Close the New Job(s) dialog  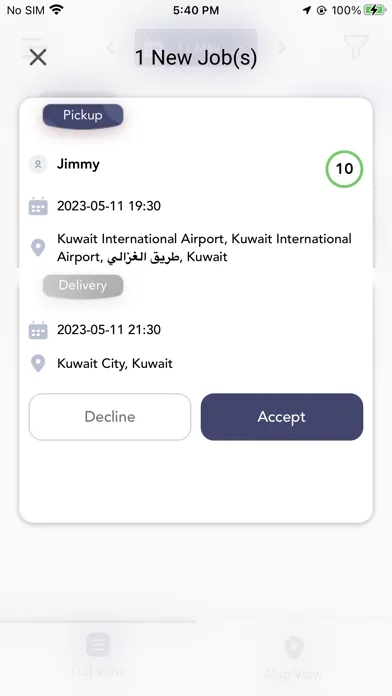38,57
